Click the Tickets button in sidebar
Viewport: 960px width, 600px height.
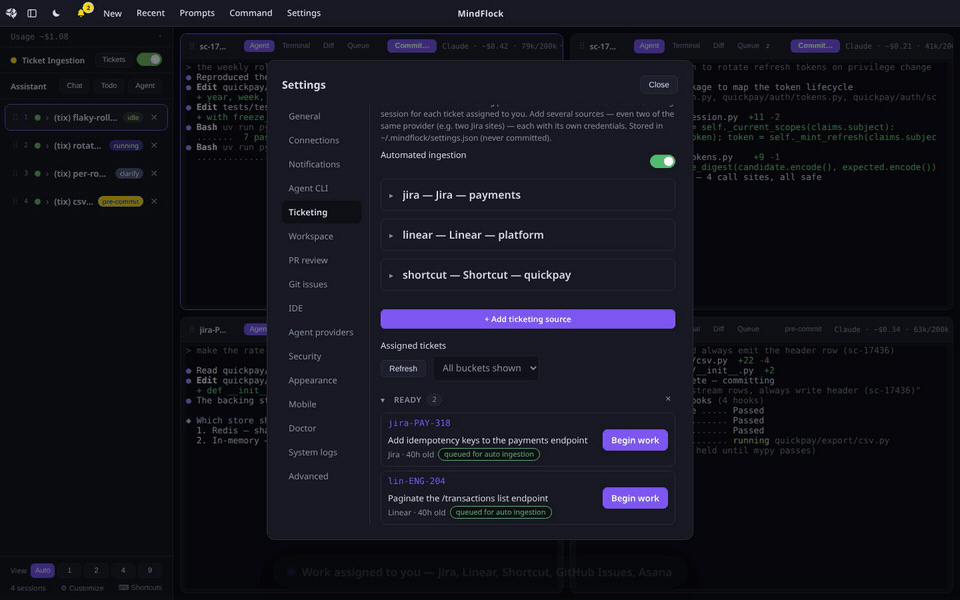pos(114,59)
